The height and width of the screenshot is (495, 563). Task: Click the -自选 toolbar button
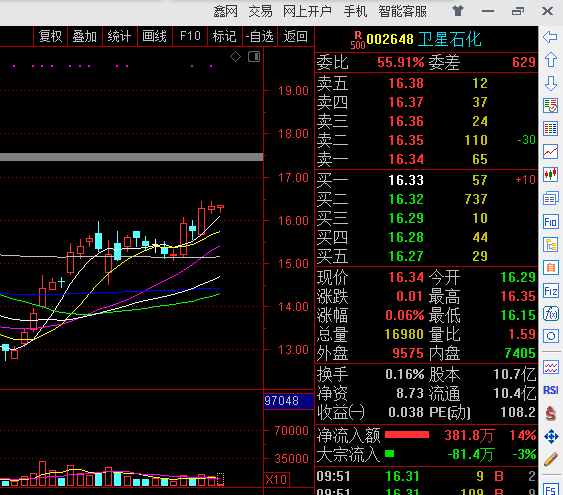point(260,36)
